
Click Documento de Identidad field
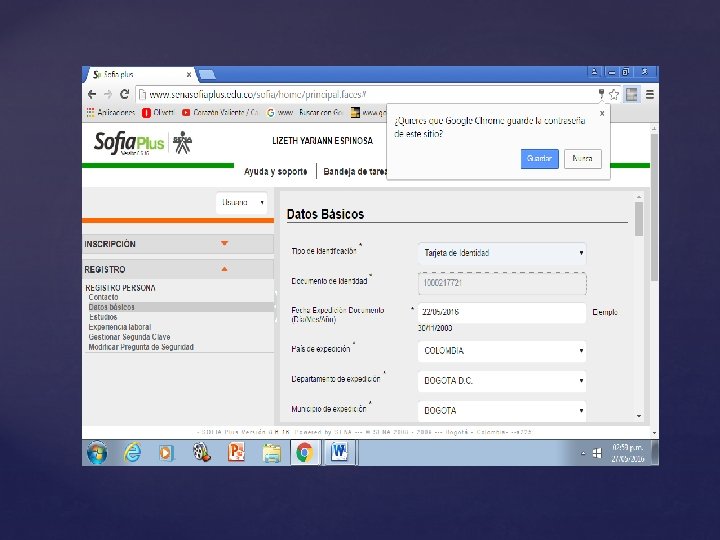tap(502, 283)
